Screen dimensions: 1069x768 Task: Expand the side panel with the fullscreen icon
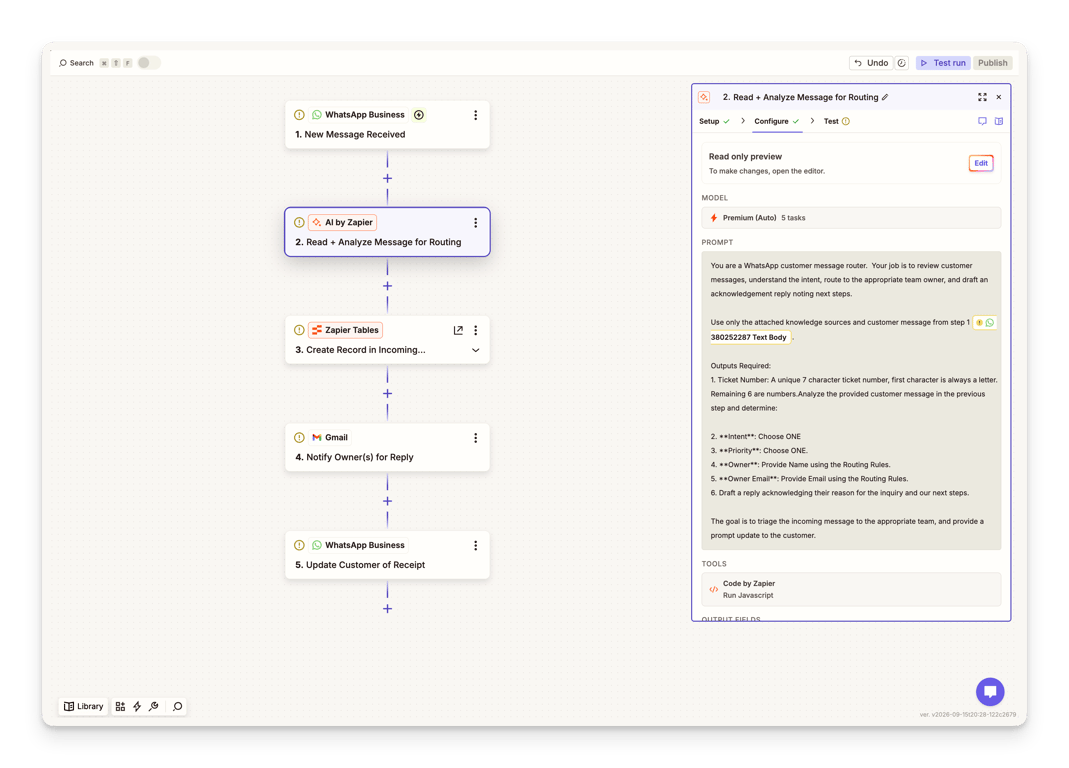coord(982,98)
